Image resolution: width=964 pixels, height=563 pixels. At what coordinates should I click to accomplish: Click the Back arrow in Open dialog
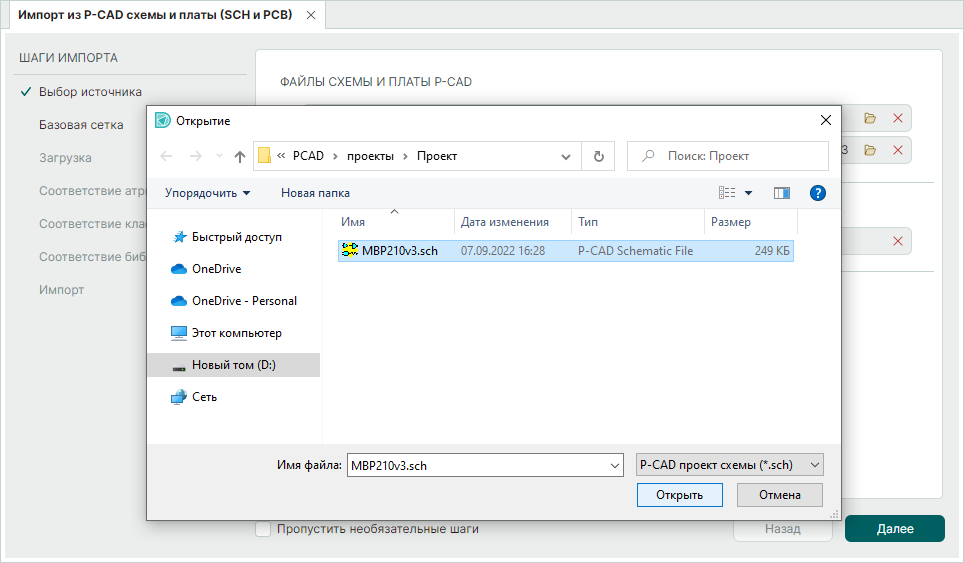(x=166, y=156)
